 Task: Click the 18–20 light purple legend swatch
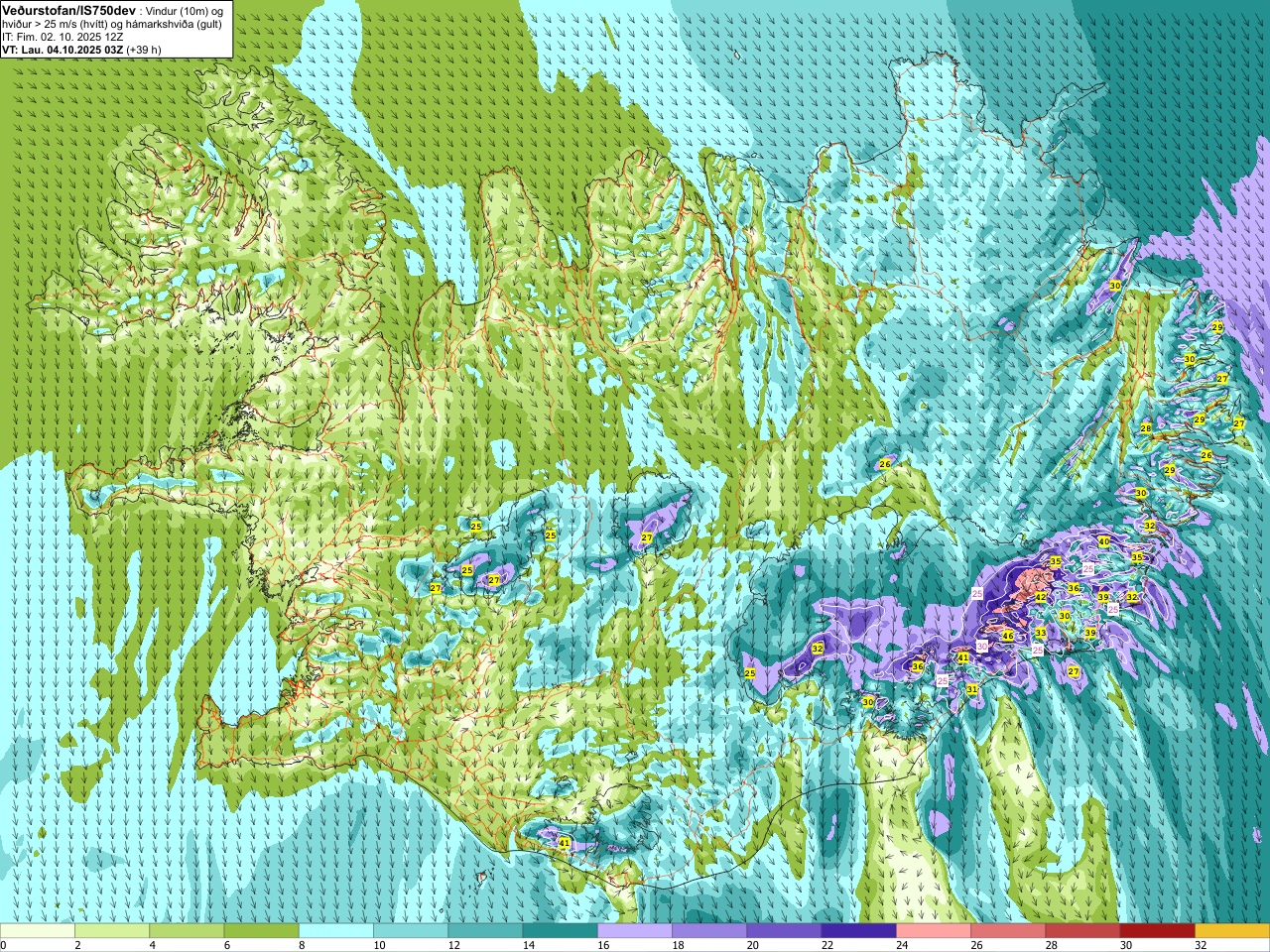click(x=709, y=930)
